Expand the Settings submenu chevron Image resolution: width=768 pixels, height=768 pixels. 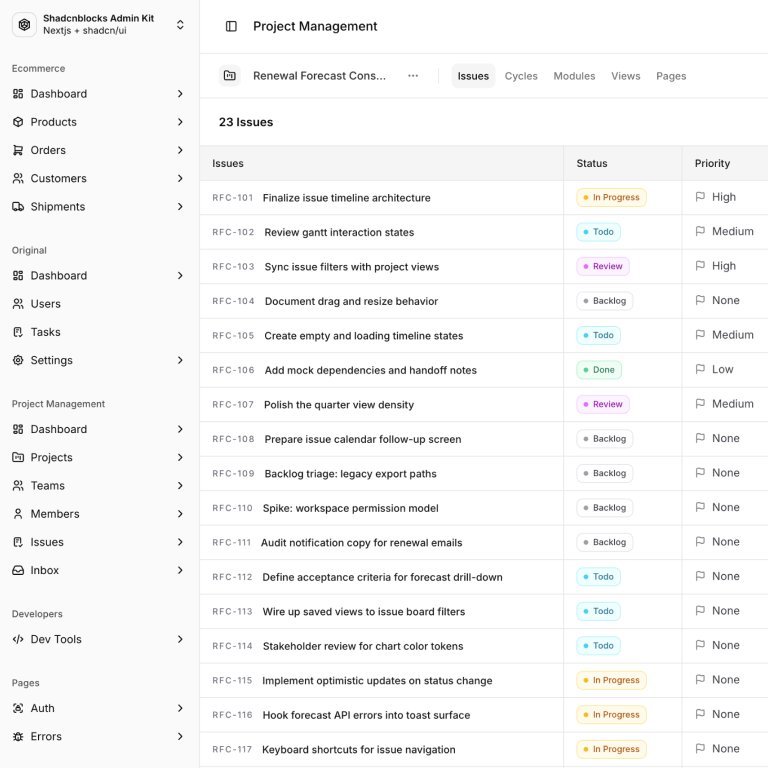point(180,360)
